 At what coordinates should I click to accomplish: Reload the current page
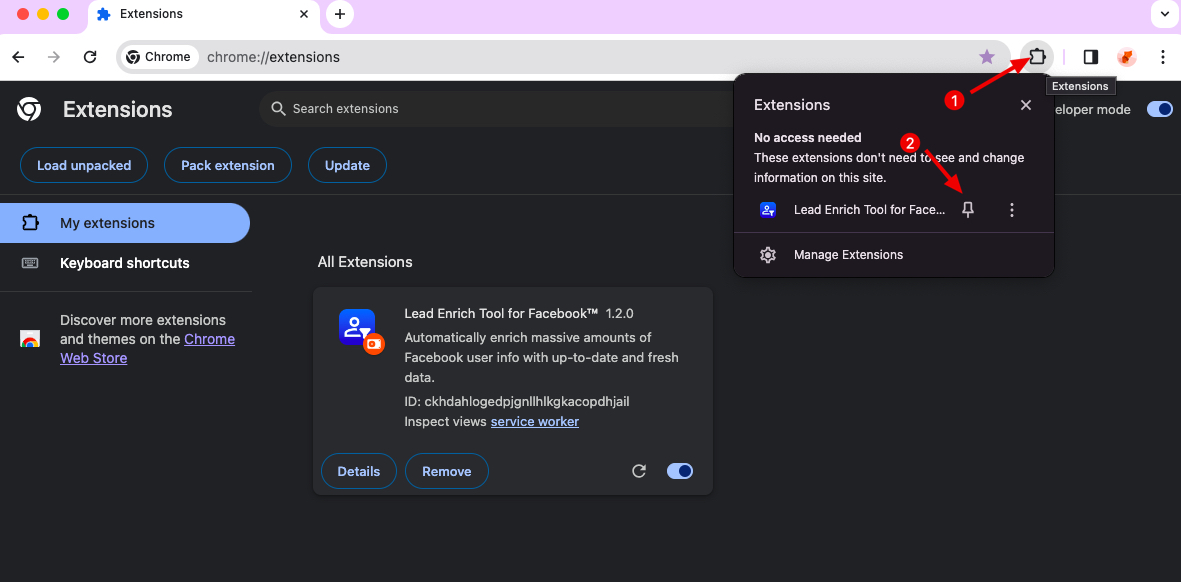point(90,57)
